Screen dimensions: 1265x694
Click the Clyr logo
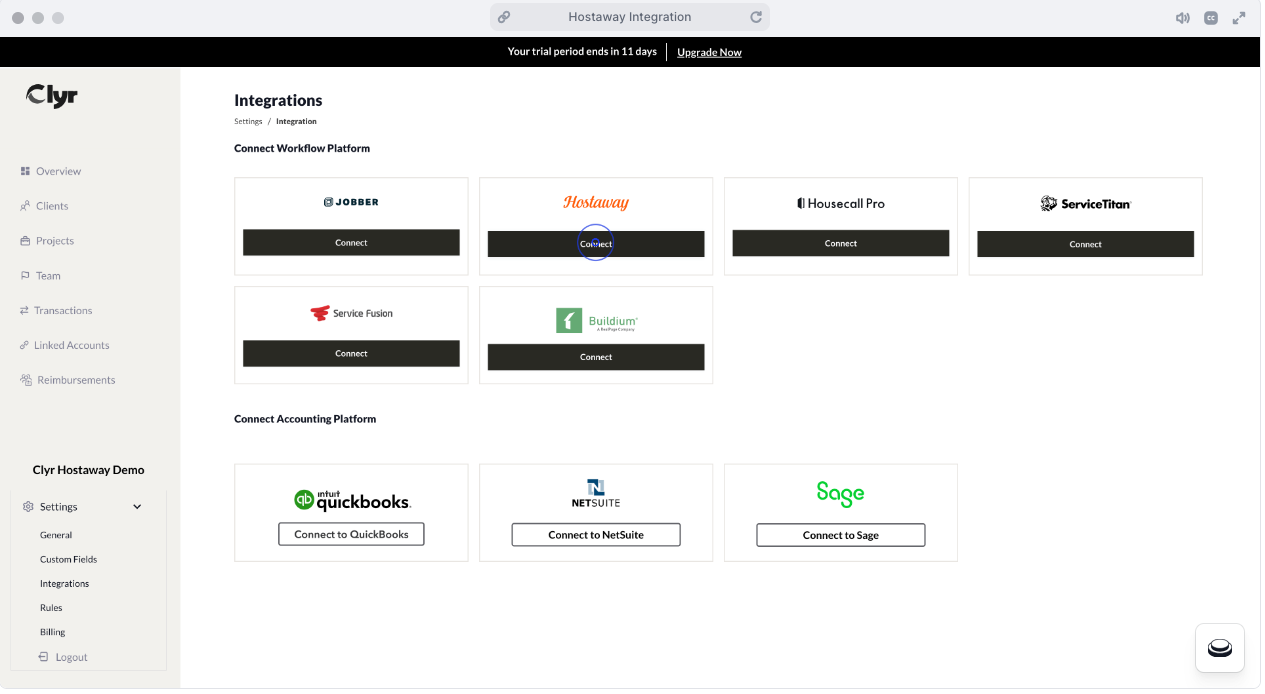52,96
